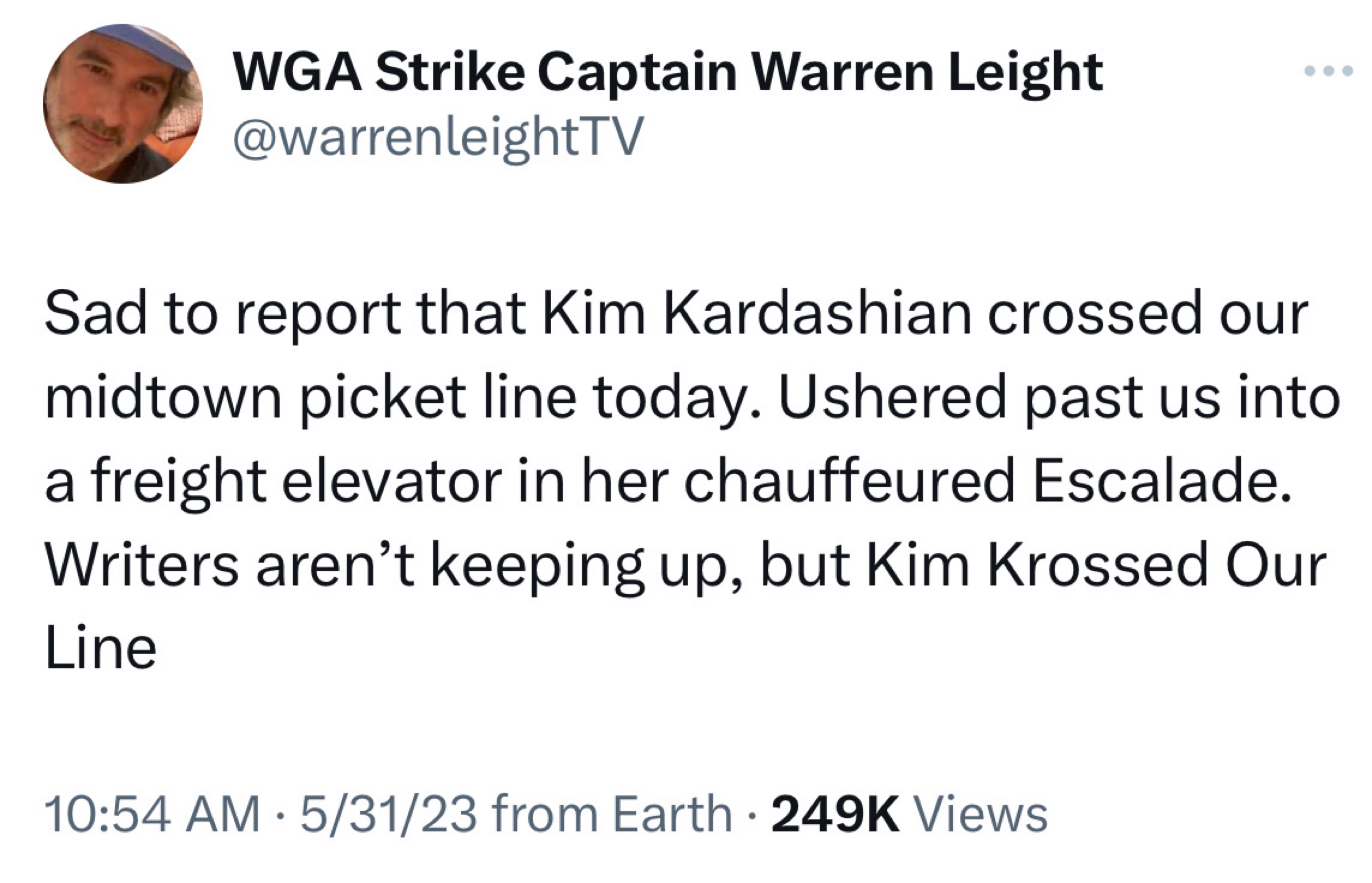Open the 249K view count number

(835, 813)
